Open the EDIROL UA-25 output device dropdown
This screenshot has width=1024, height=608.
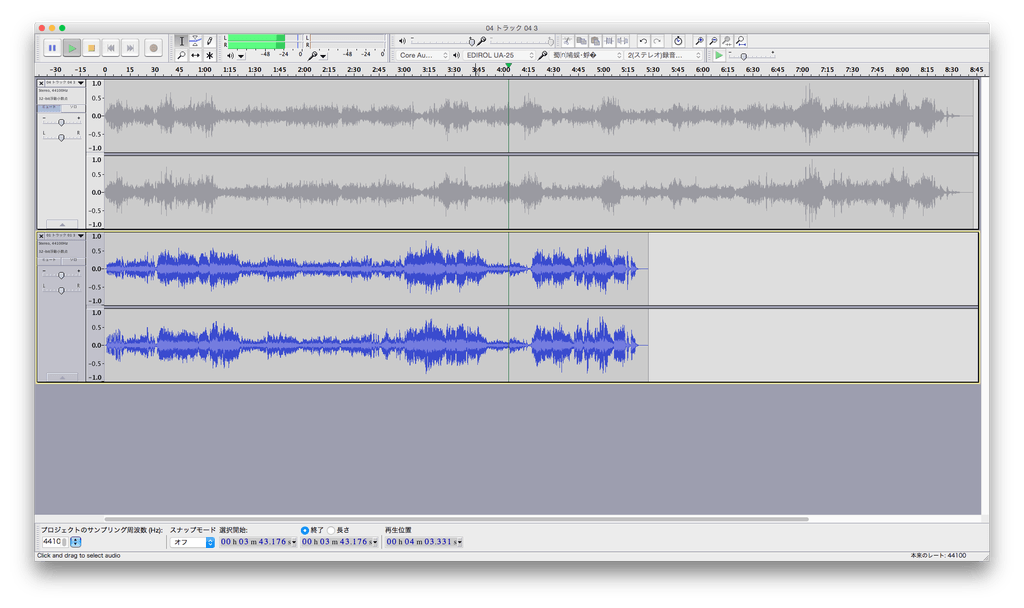click(x=499, y=55)
